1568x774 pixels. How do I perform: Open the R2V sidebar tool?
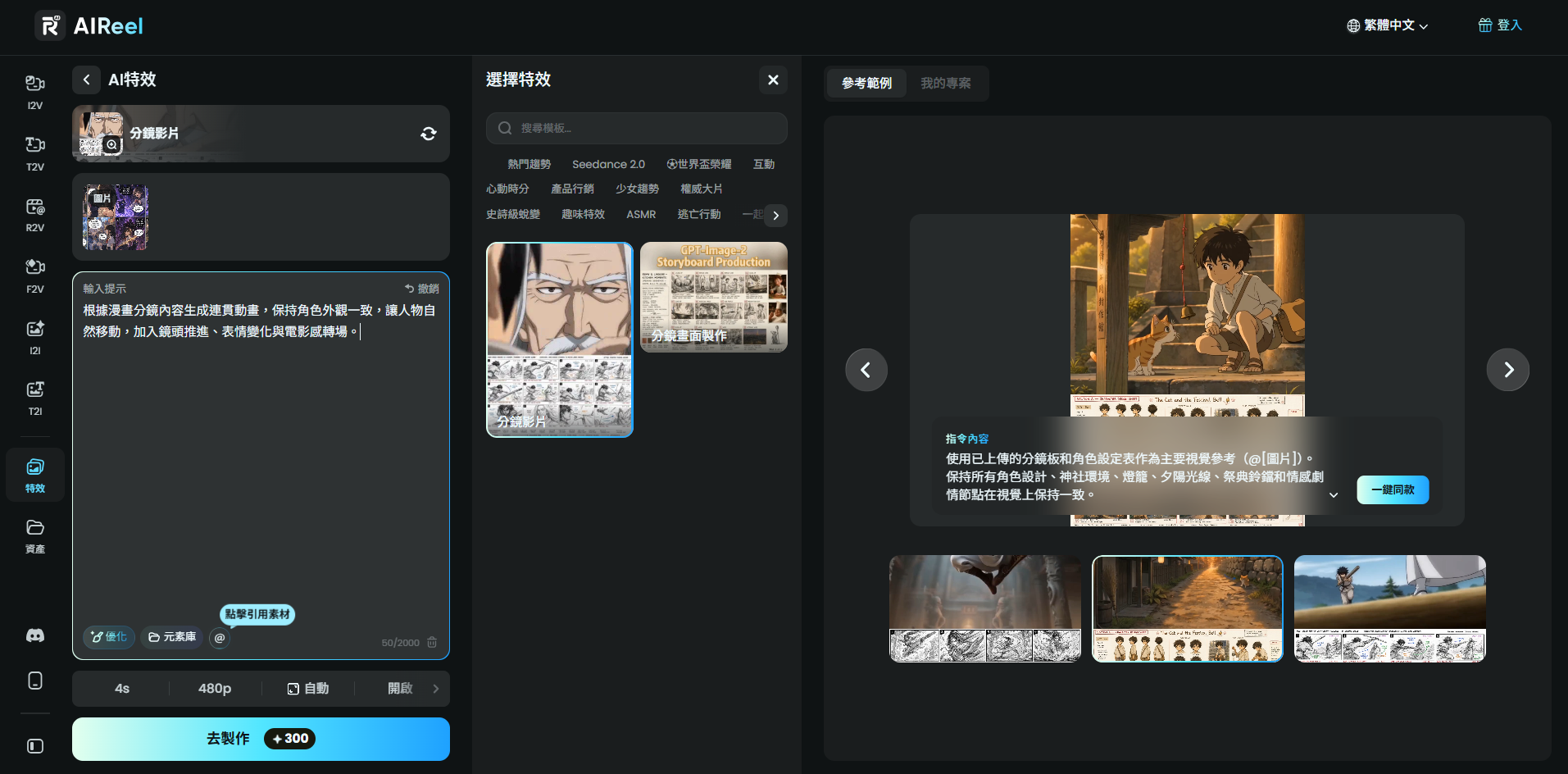coord(34,216)
